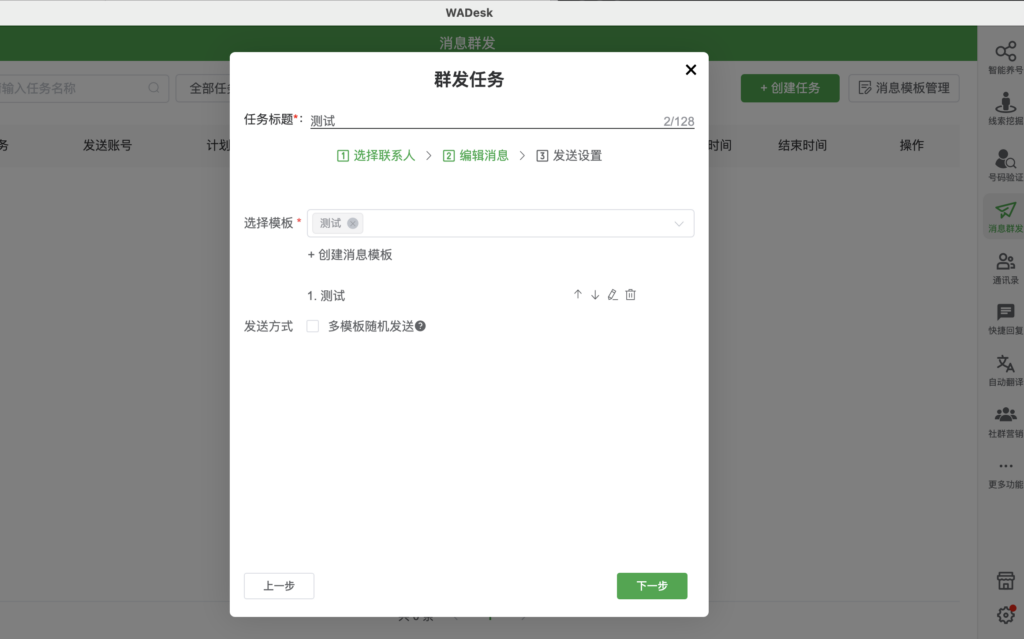Click the 任务标题 input field
Viewport: 1024px width, 639px height.
pos(502,121)
